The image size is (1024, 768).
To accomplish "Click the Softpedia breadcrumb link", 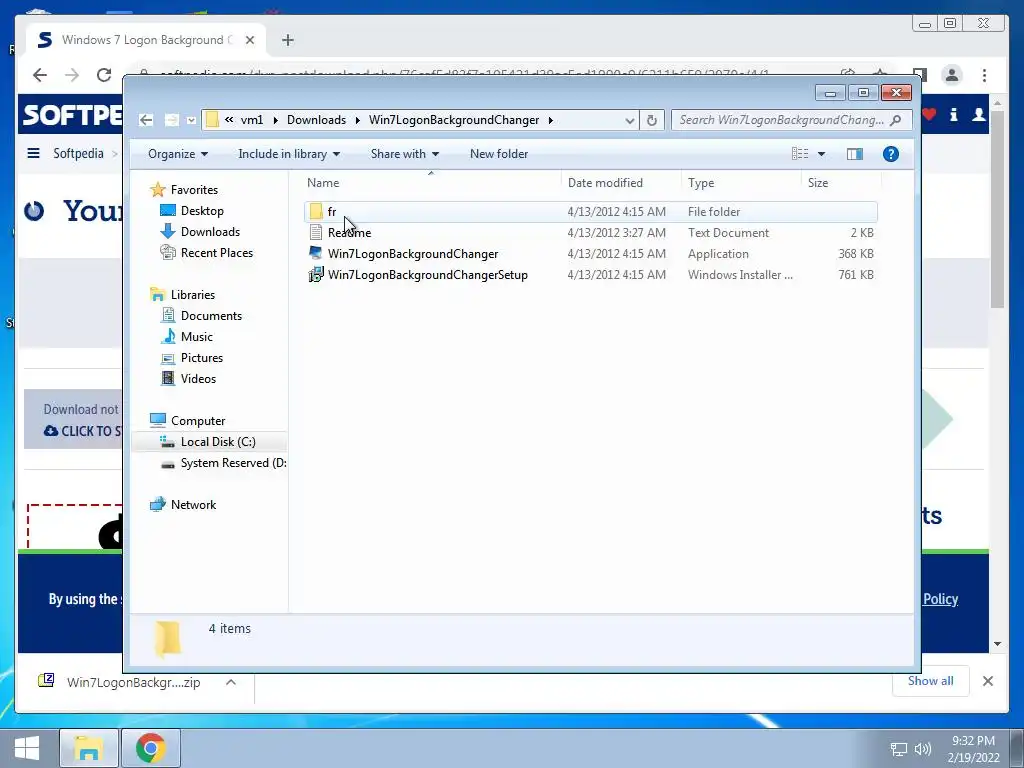I will (x=78, y=153).
